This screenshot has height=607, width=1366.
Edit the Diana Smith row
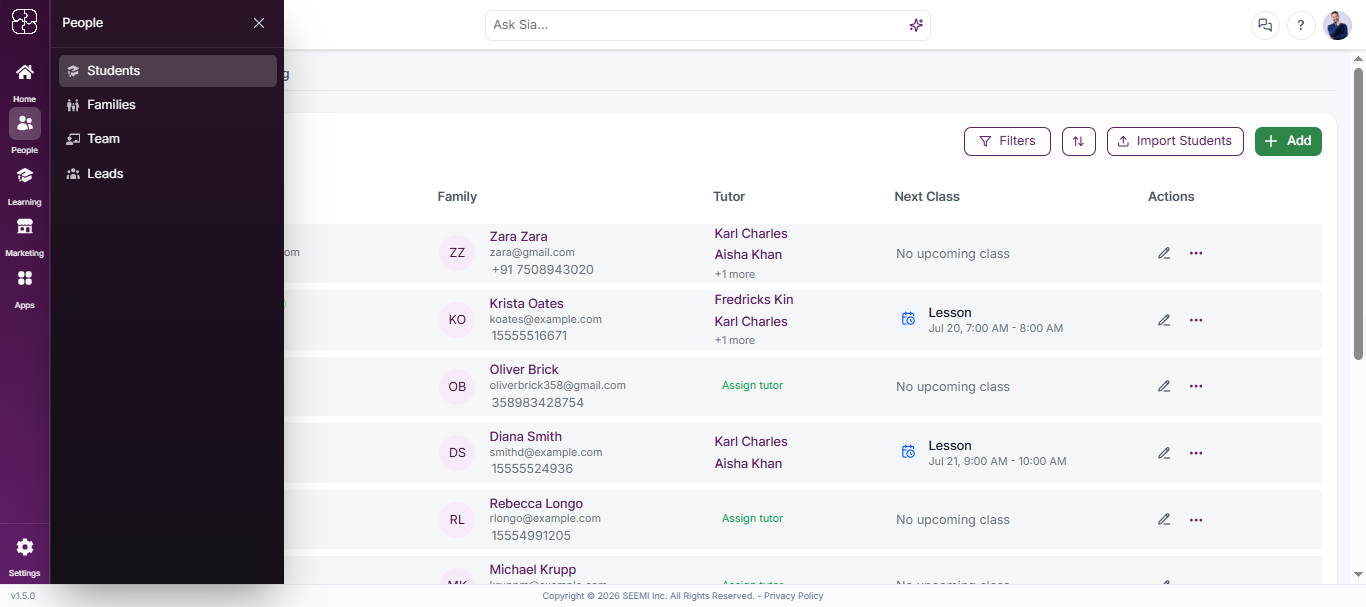coord(1164,453)
